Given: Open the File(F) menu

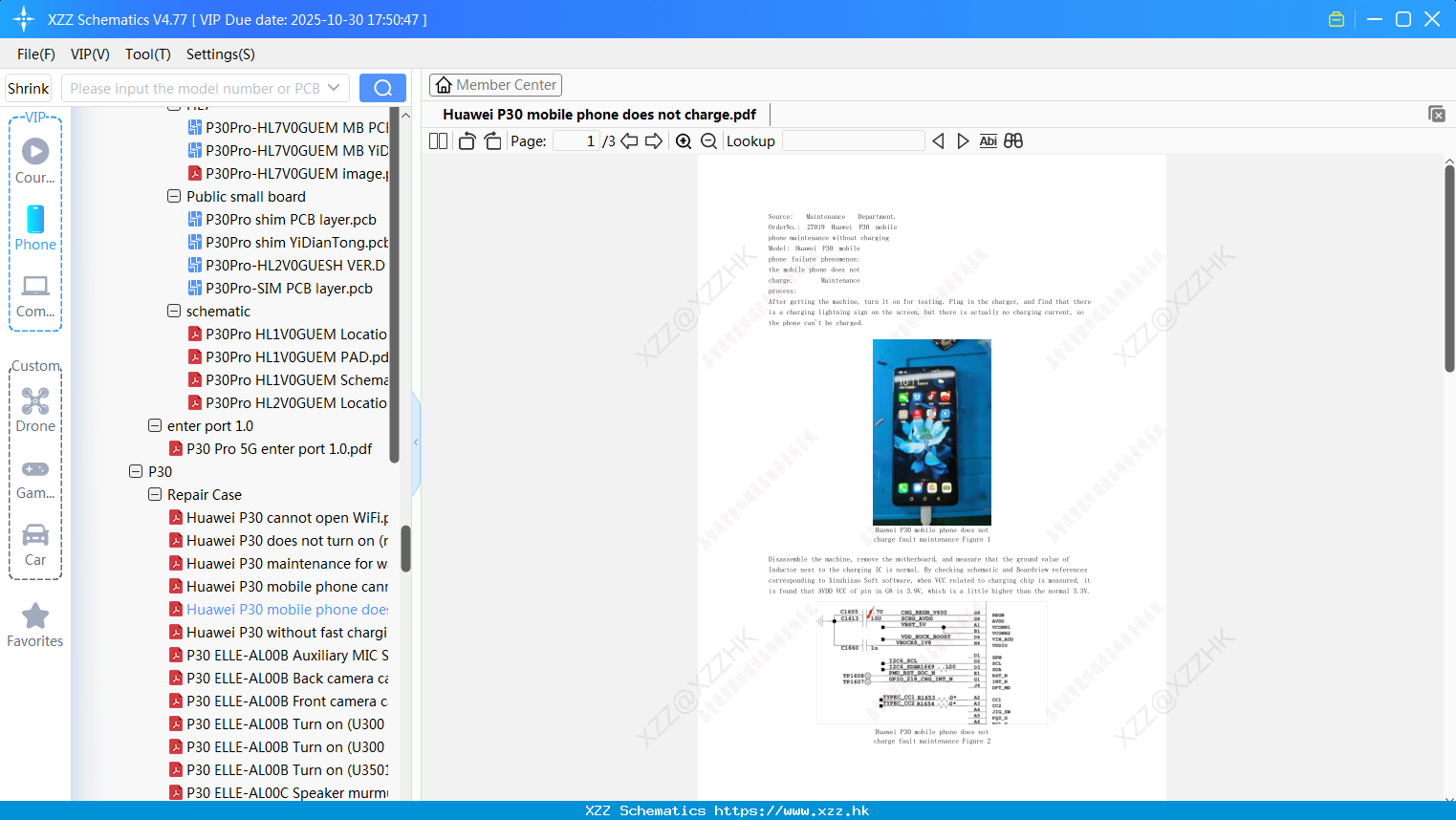Looking at the screenshot, I should 36,54.
